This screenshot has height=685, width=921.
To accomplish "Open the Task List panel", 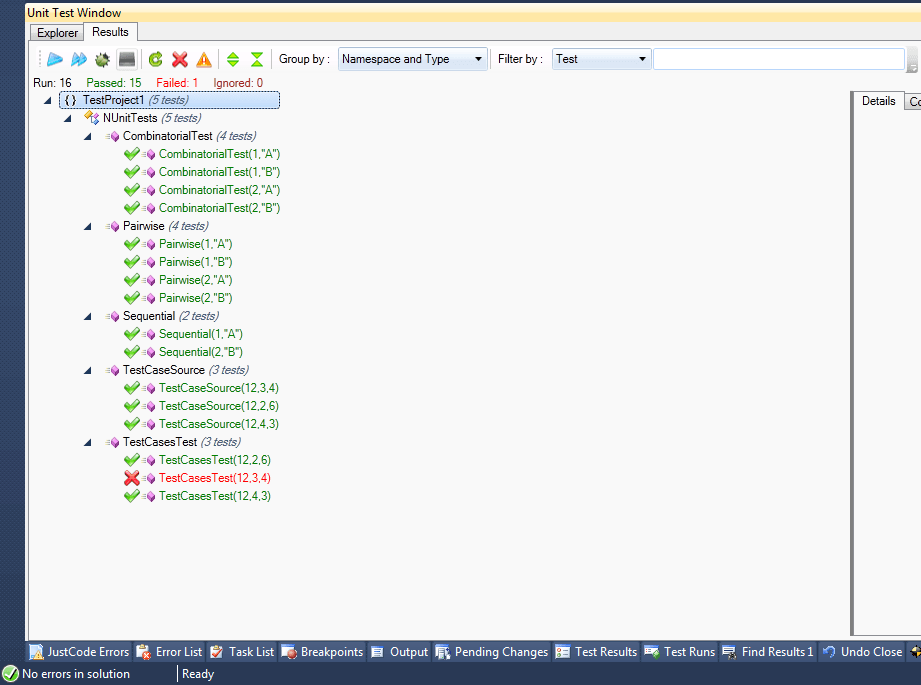I will click(242, 652).
